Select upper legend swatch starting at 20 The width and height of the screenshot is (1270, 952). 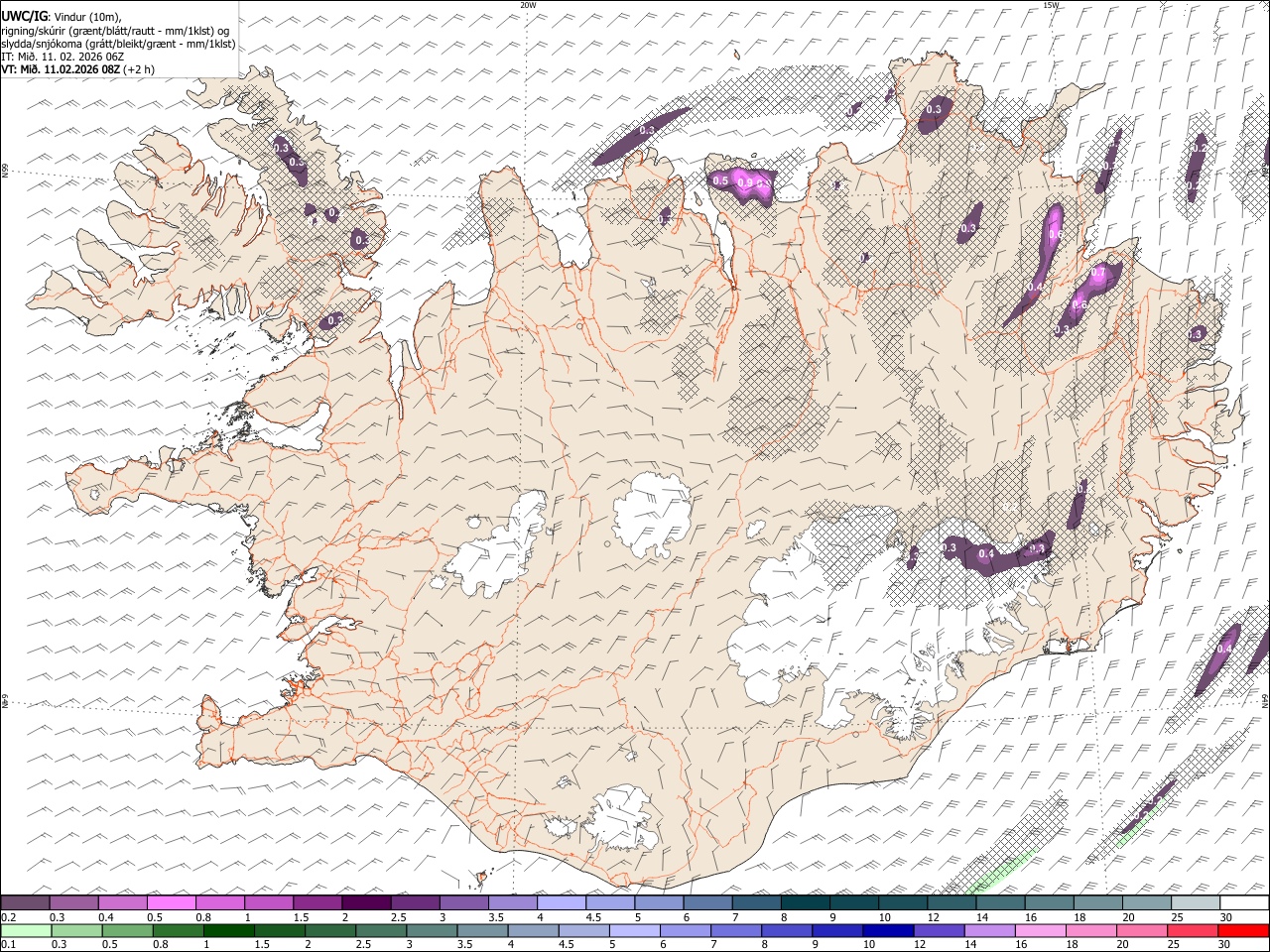click(1148, 903)
